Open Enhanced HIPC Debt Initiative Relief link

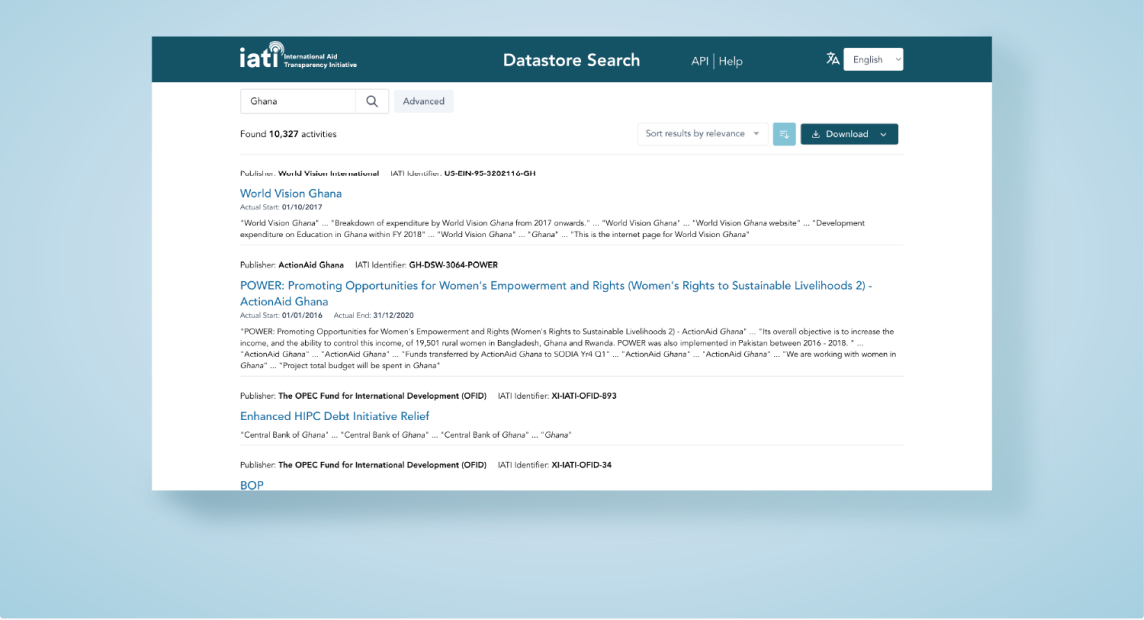335,416
